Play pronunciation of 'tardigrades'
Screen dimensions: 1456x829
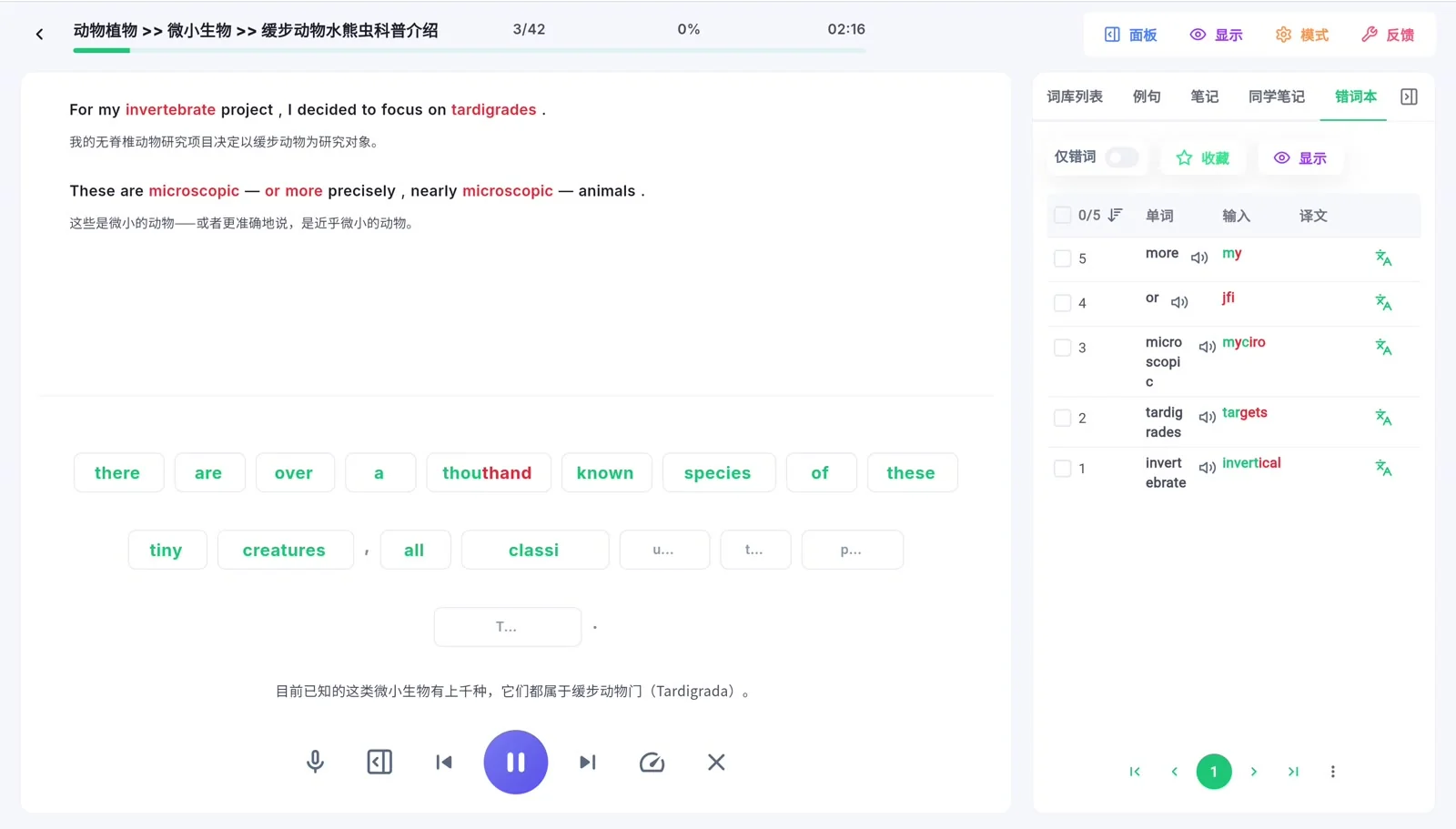tap(1208, 418)
